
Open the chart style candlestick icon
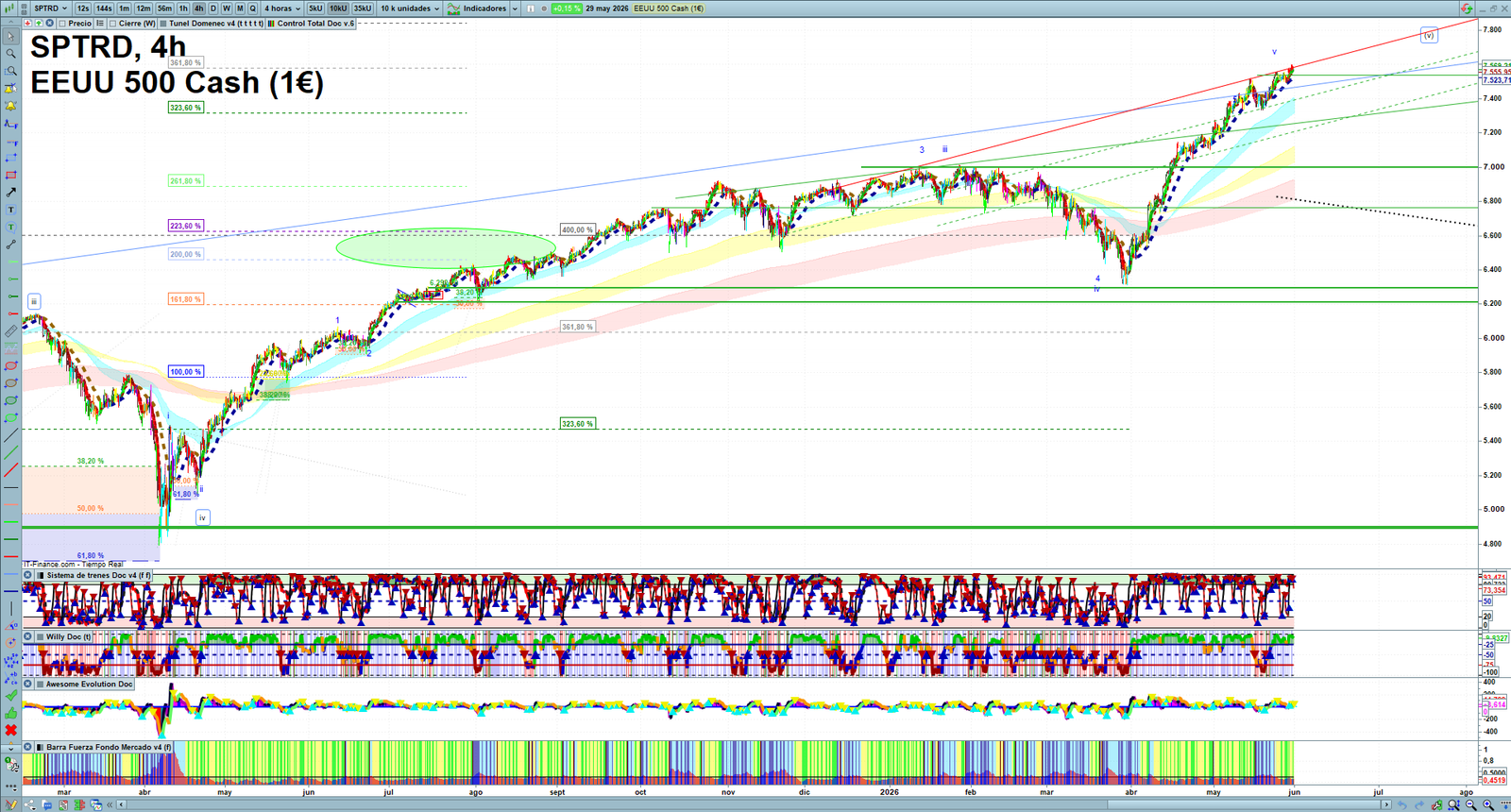pos(9,8)
